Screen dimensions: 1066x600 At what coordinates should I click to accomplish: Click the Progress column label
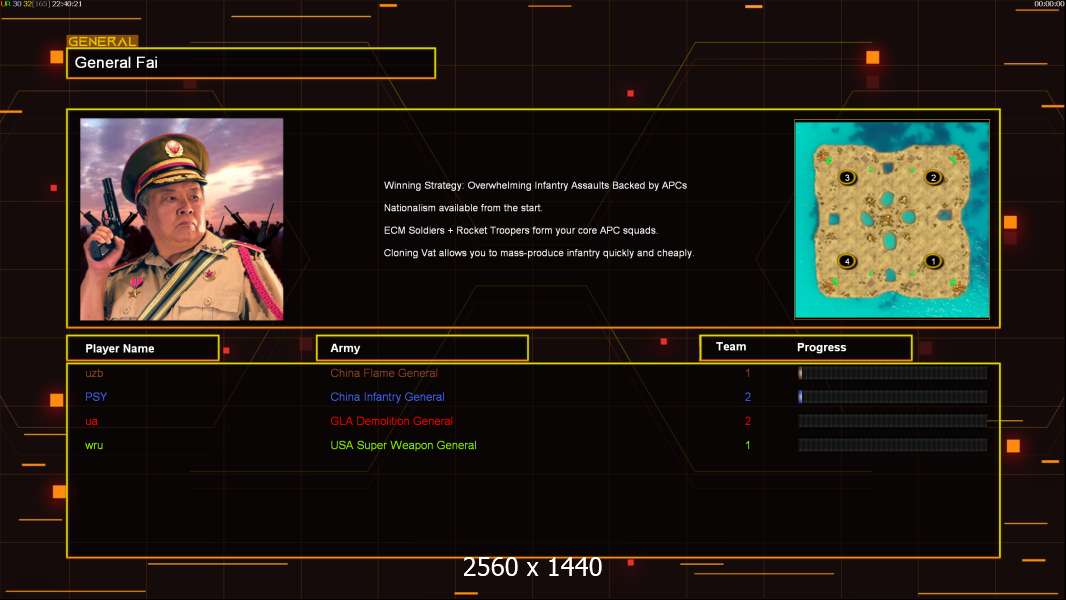coord(821,347)
